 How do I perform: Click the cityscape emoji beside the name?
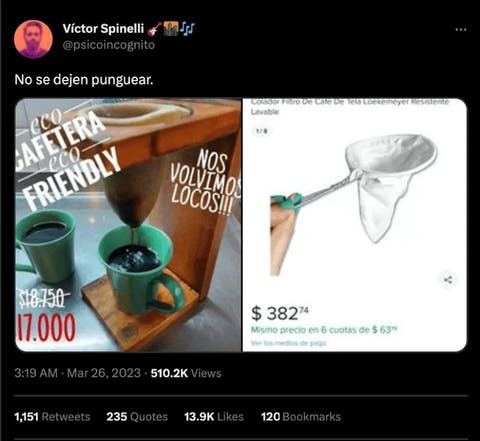coord(171,29)
